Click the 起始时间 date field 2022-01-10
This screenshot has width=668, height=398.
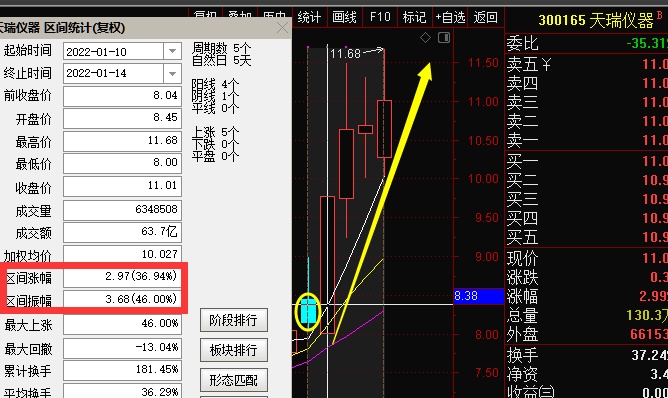click(113, 51)
